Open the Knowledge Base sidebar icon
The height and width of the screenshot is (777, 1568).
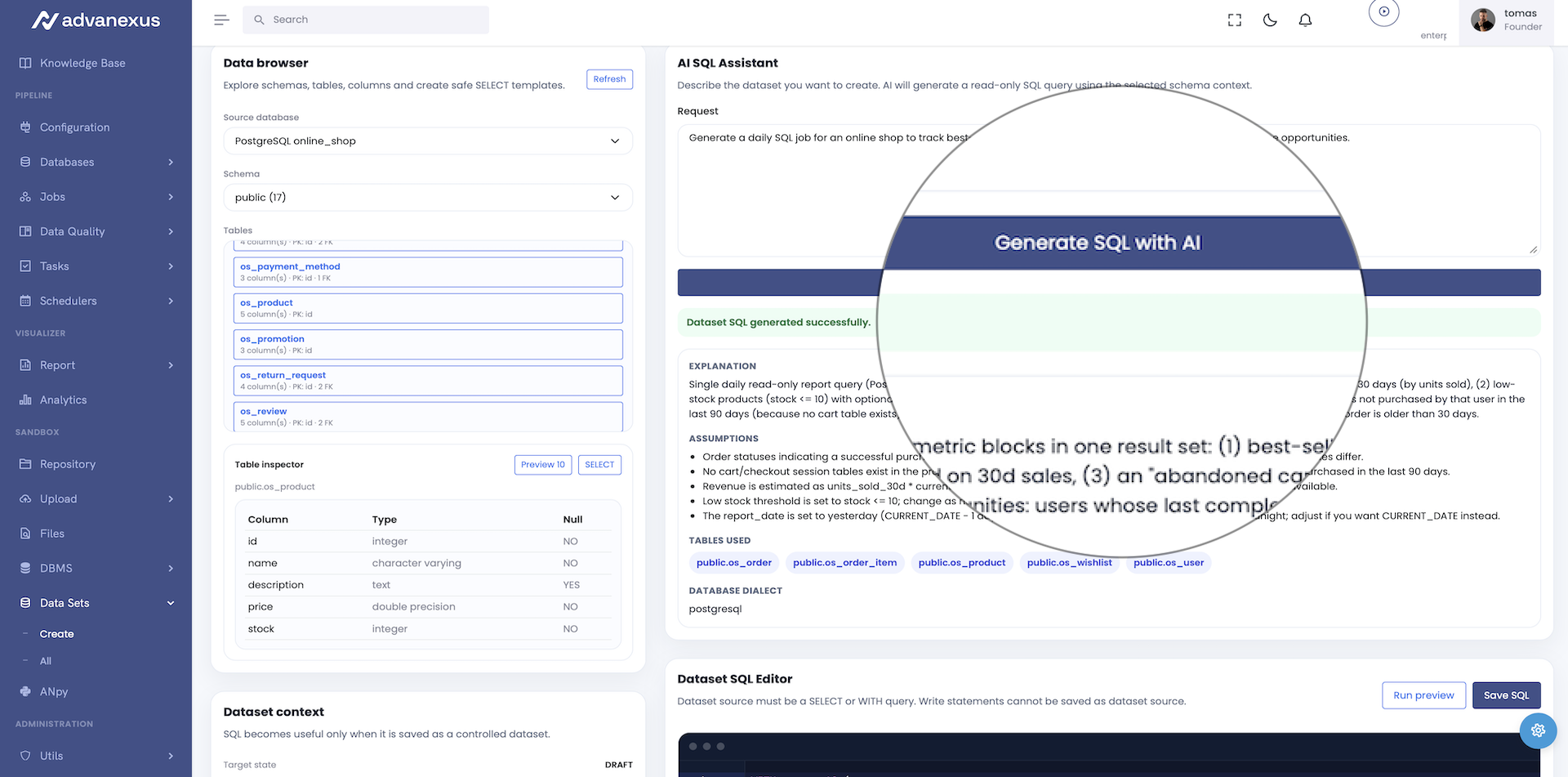25,63
